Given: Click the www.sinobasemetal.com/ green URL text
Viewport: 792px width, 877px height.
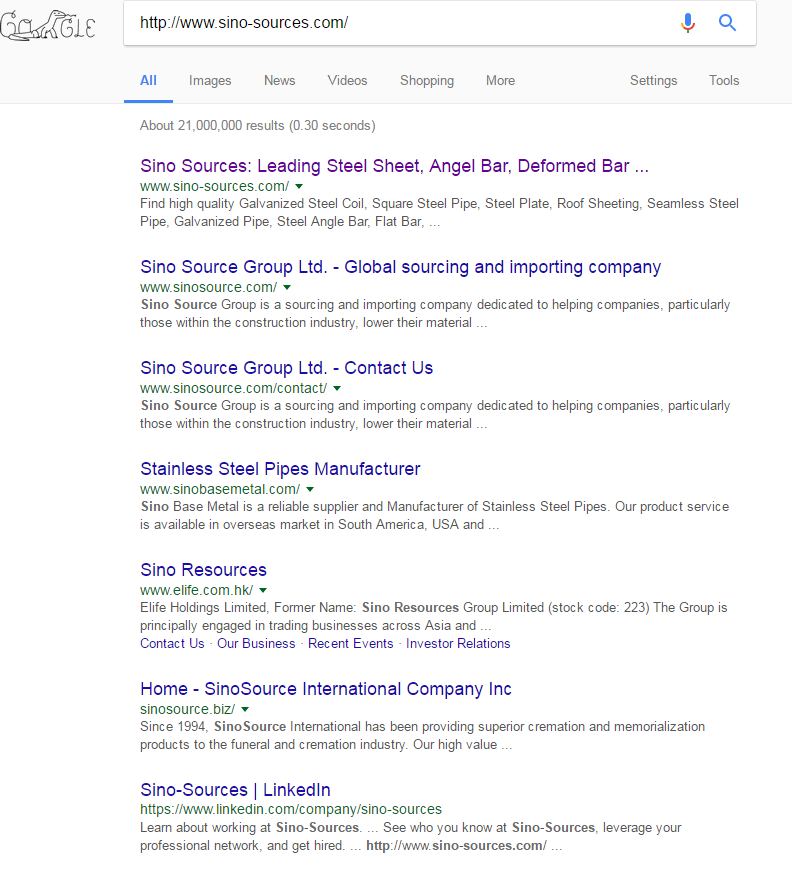Looking at the screenshot, I should (x=220, y=489).
